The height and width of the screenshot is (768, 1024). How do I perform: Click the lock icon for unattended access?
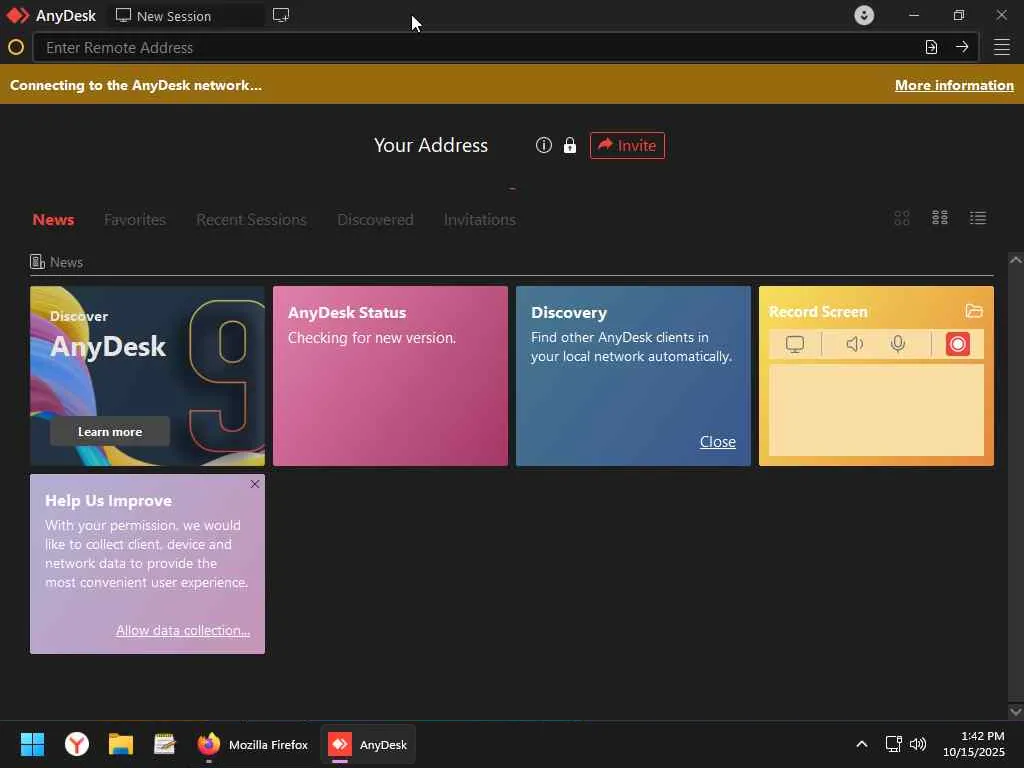(569, 145)
